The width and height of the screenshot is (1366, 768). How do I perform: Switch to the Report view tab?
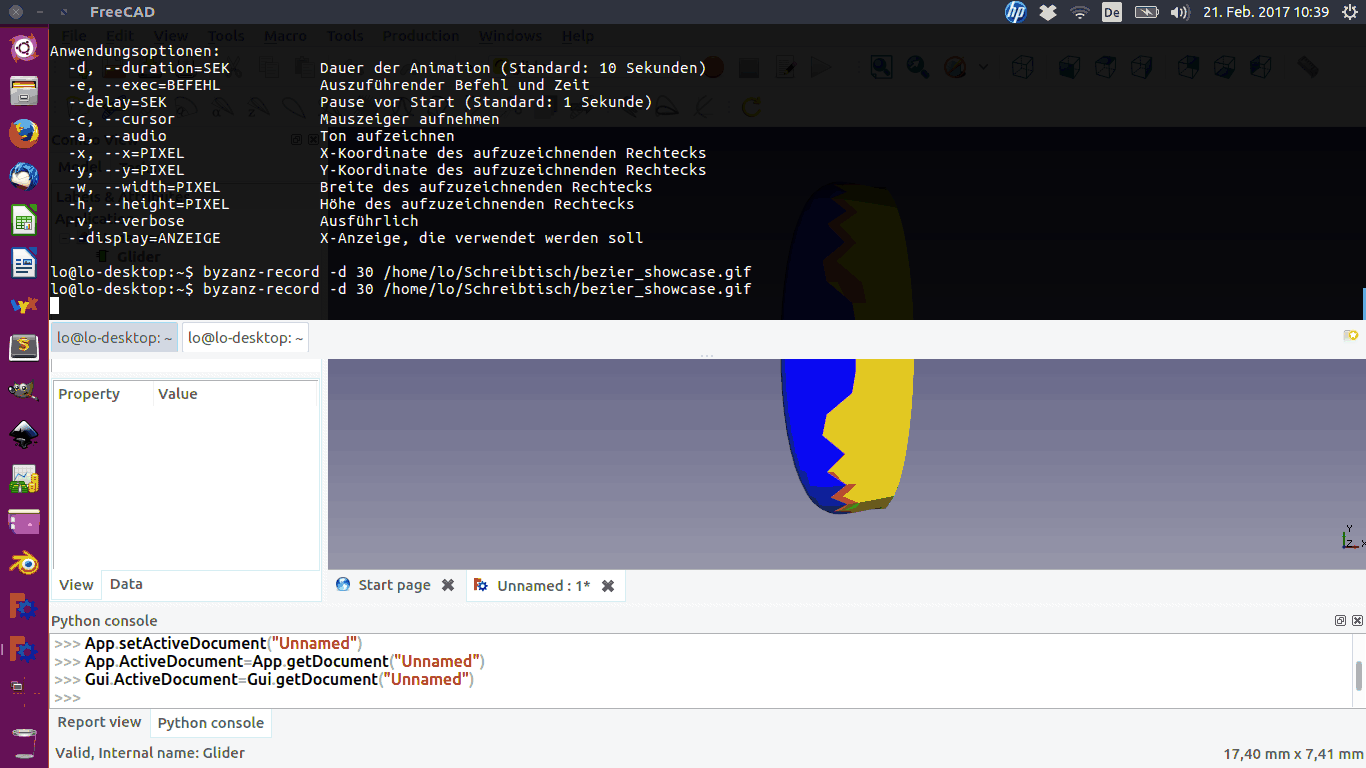click(100, 722)
